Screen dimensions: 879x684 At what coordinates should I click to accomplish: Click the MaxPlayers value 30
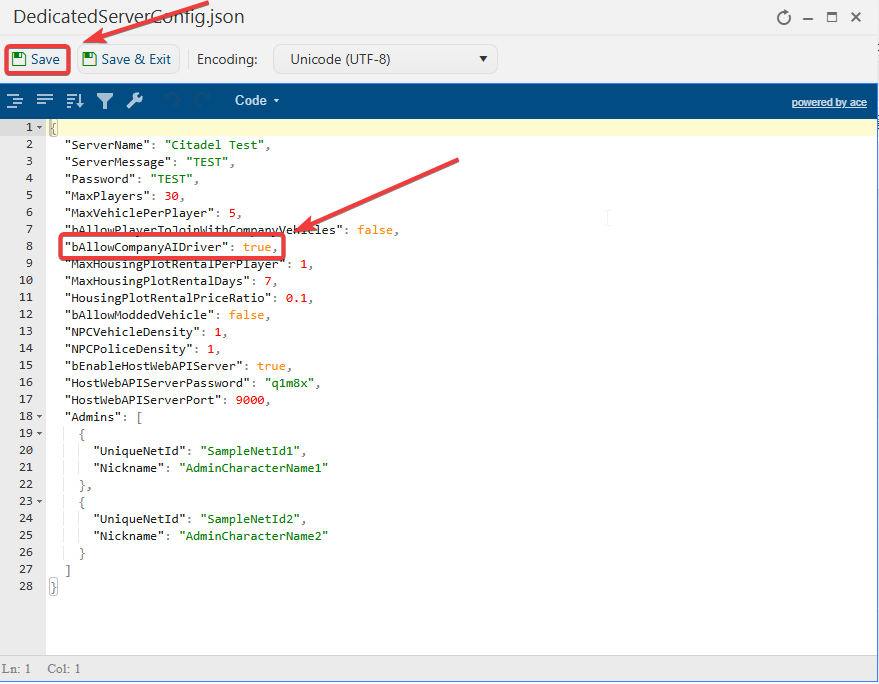[172, 196]
